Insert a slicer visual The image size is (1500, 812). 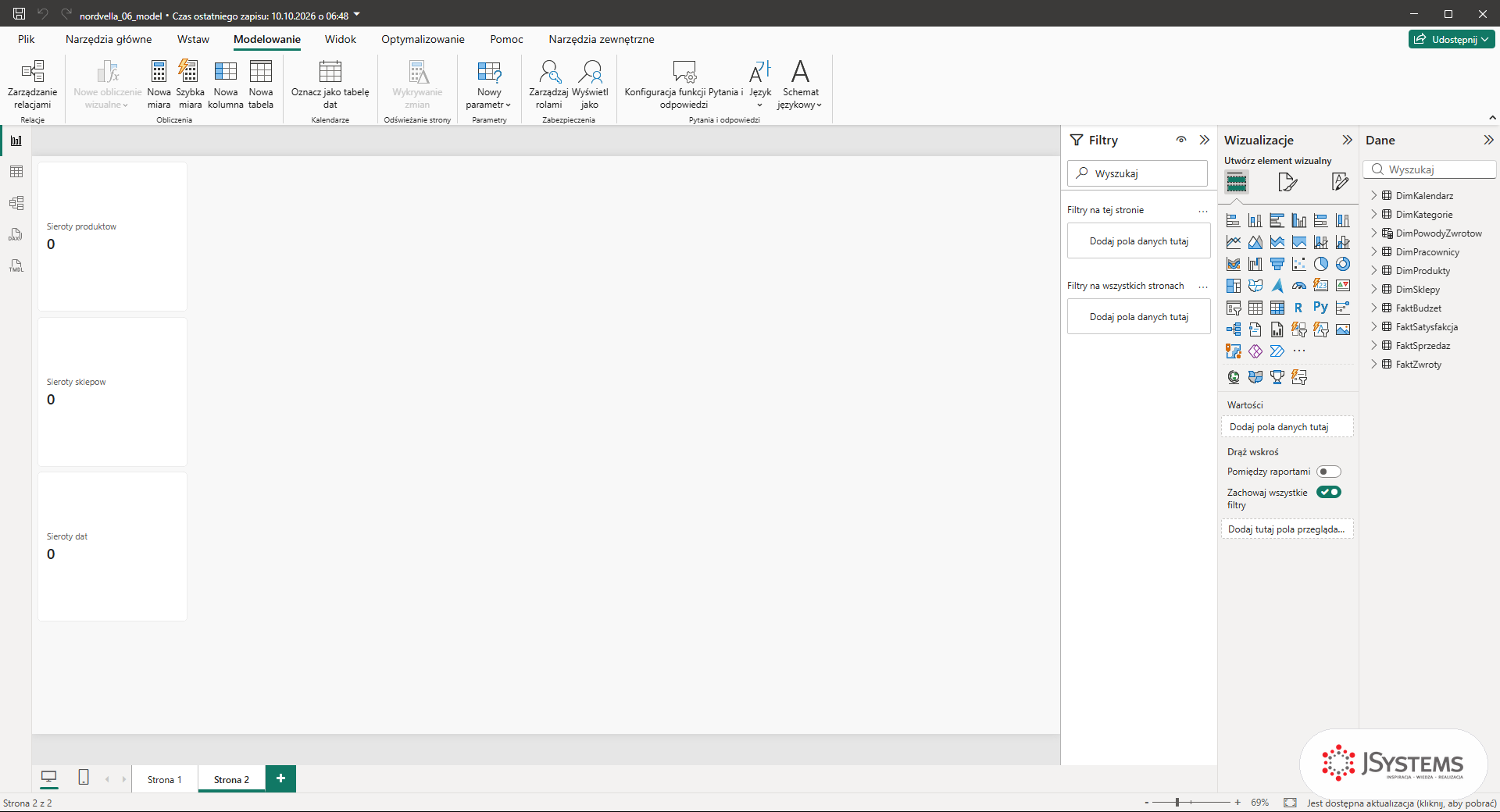tap(1233, 308)
